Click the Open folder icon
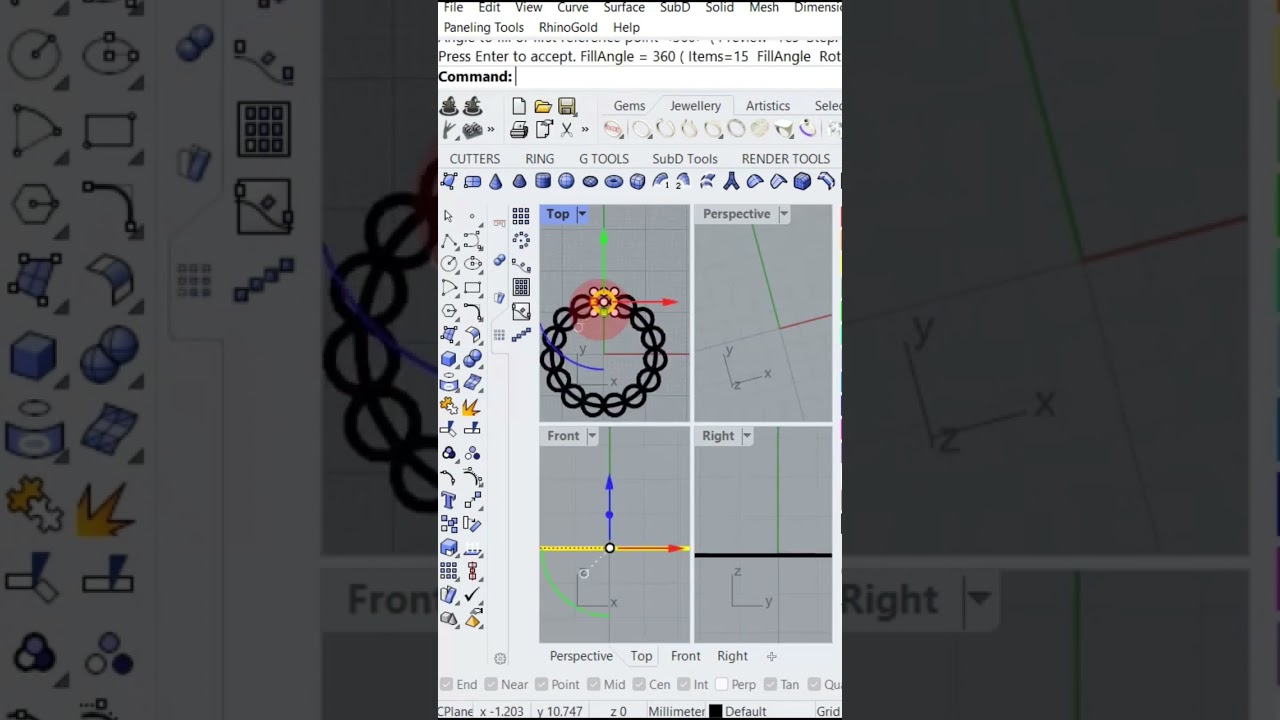Viewport: 1280px width, 720px height. pos(543,106)
